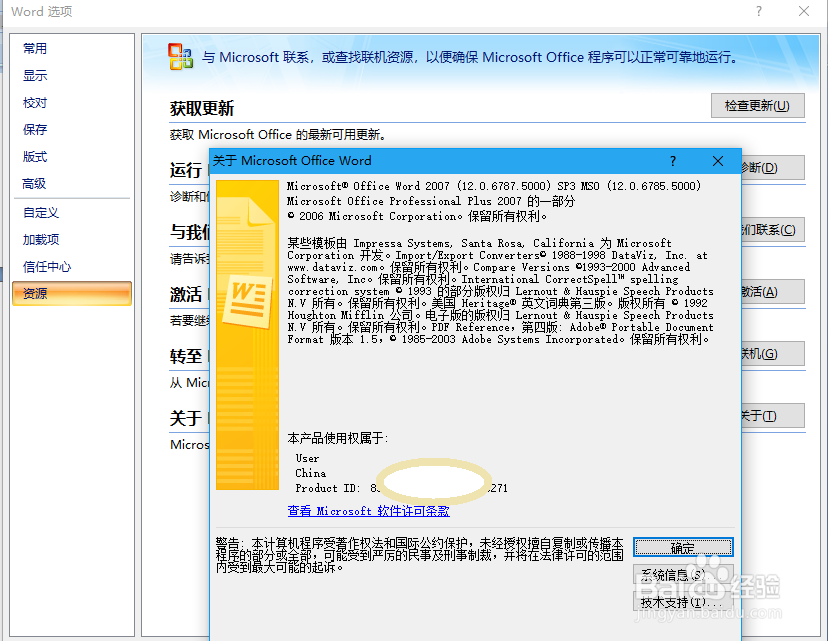
Task: Click the help question mark in About dialog
Action: point(673,161)
